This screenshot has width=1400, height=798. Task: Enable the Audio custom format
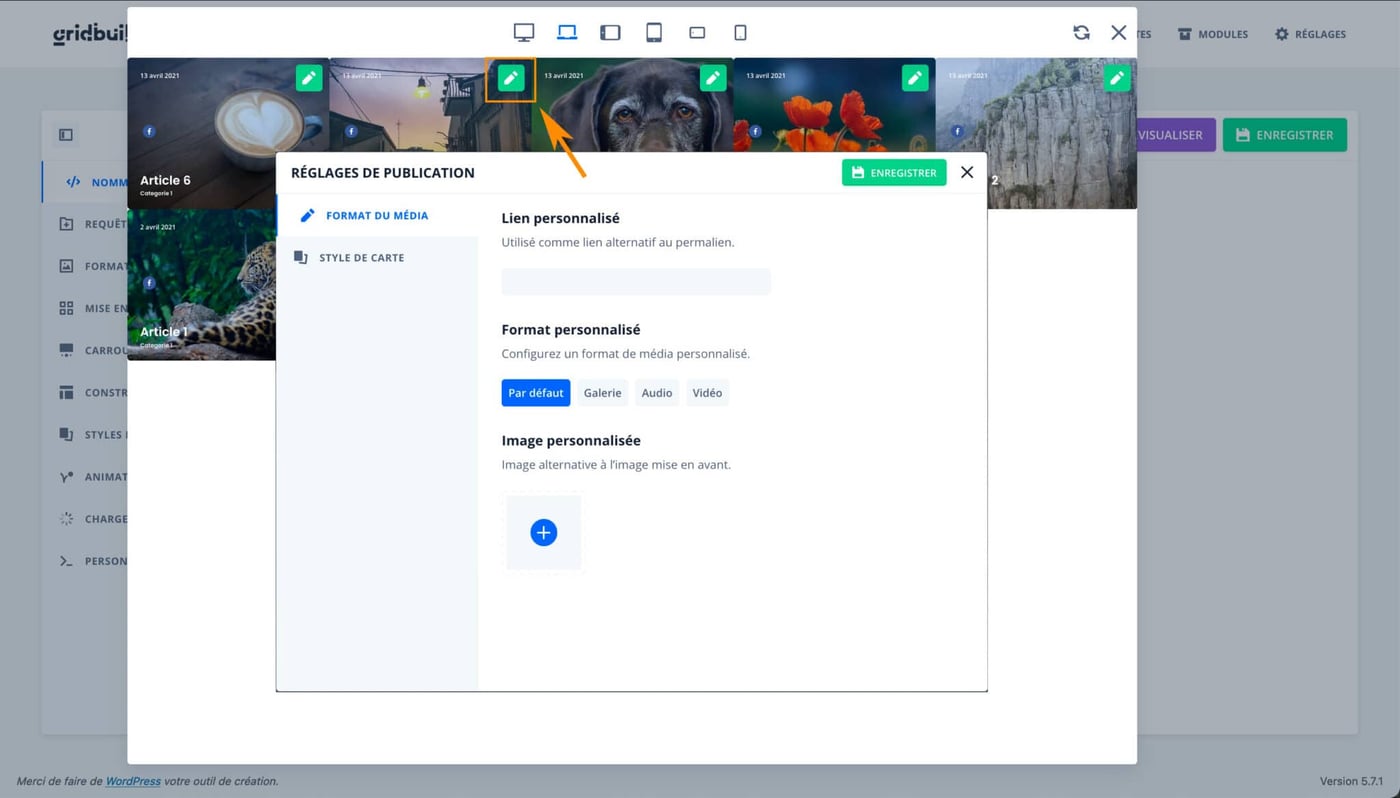tap(656, 392)
